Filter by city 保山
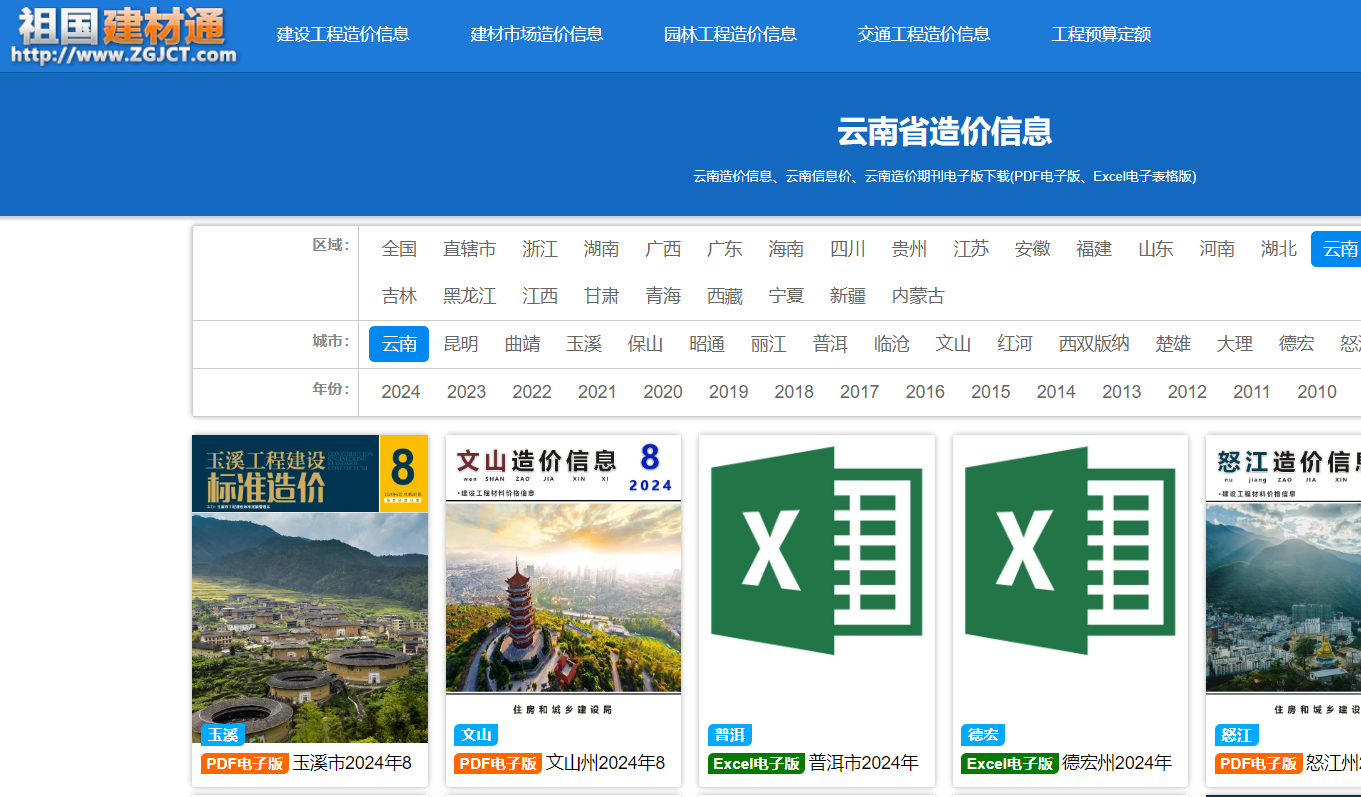1361x797 pixels. [645, 344]
